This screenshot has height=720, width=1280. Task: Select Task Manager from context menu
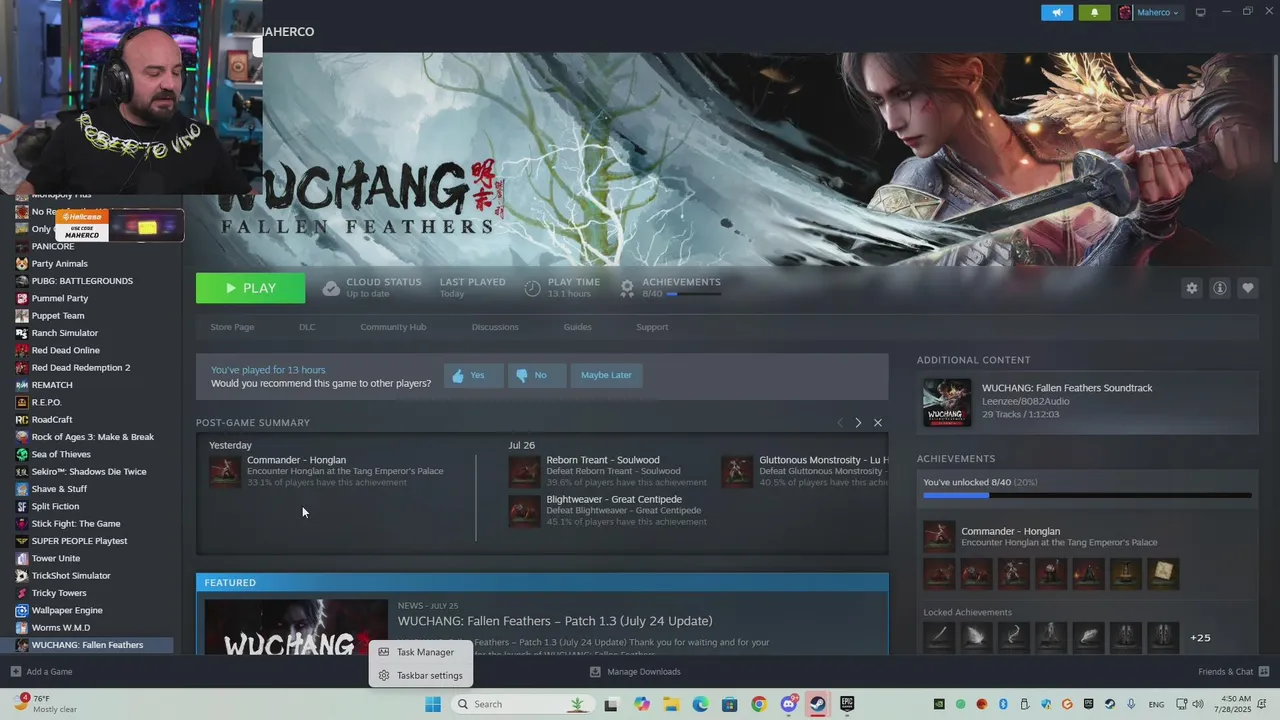tap(420, 652)
